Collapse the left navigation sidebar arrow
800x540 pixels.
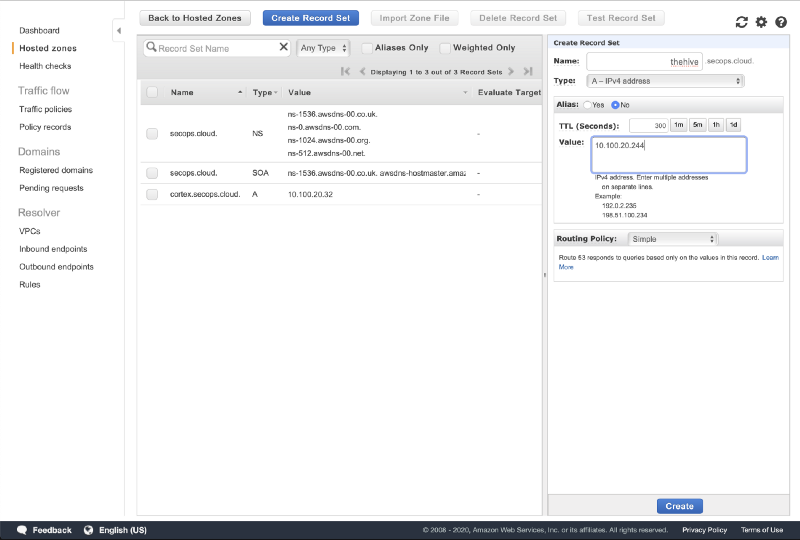tap(119, 31)
